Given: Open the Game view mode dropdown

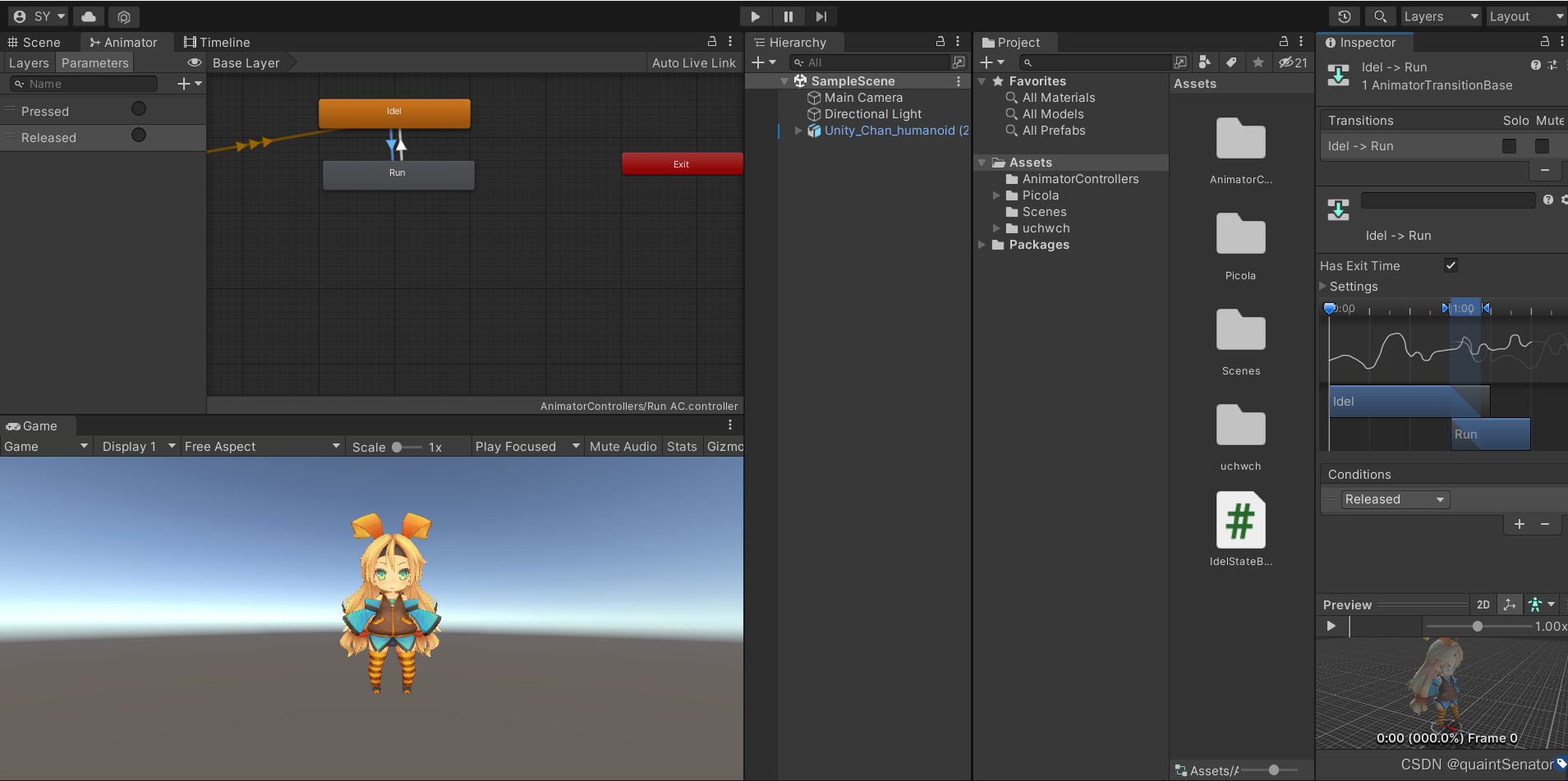Looking at the screenshot, I should (x=45, y=447).
